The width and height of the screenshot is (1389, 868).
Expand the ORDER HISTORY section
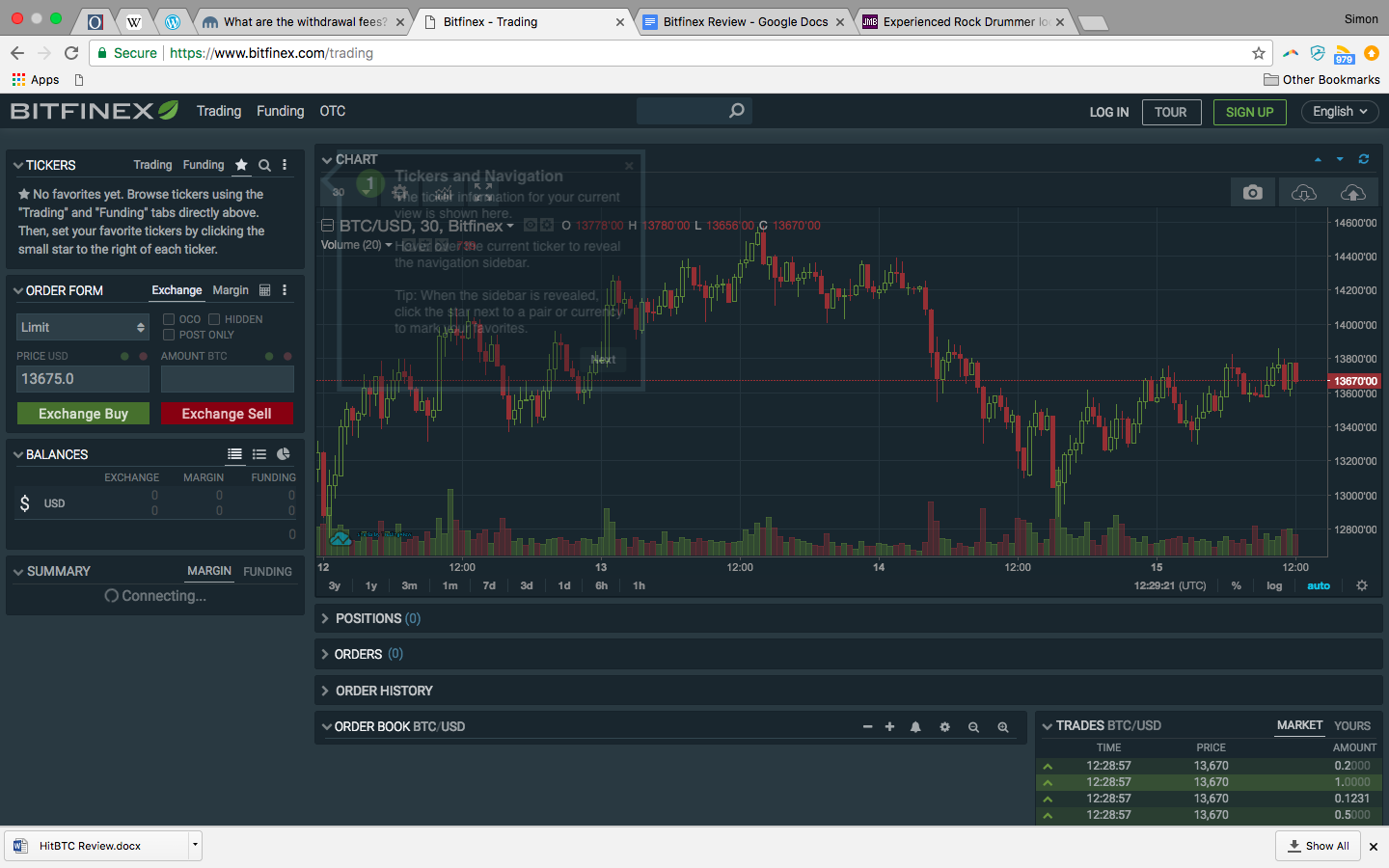coord(325,691)
